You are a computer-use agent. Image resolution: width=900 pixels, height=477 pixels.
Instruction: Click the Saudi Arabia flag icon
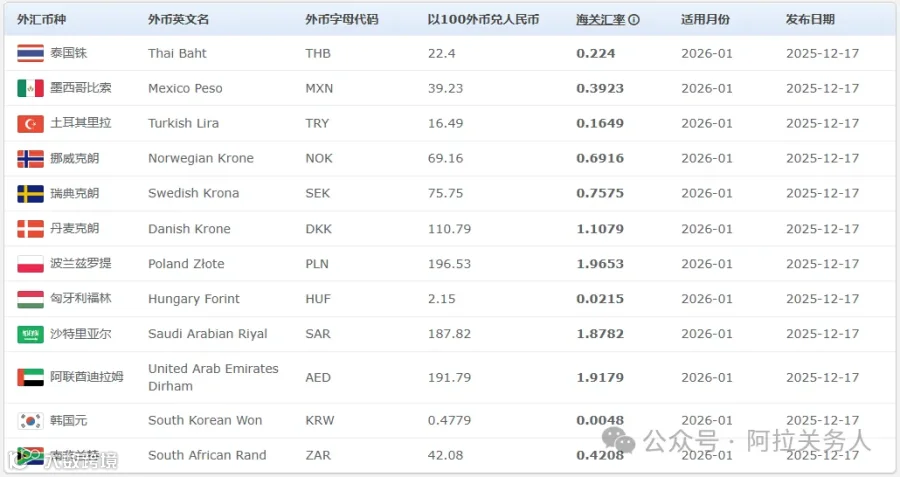(30, 334)
